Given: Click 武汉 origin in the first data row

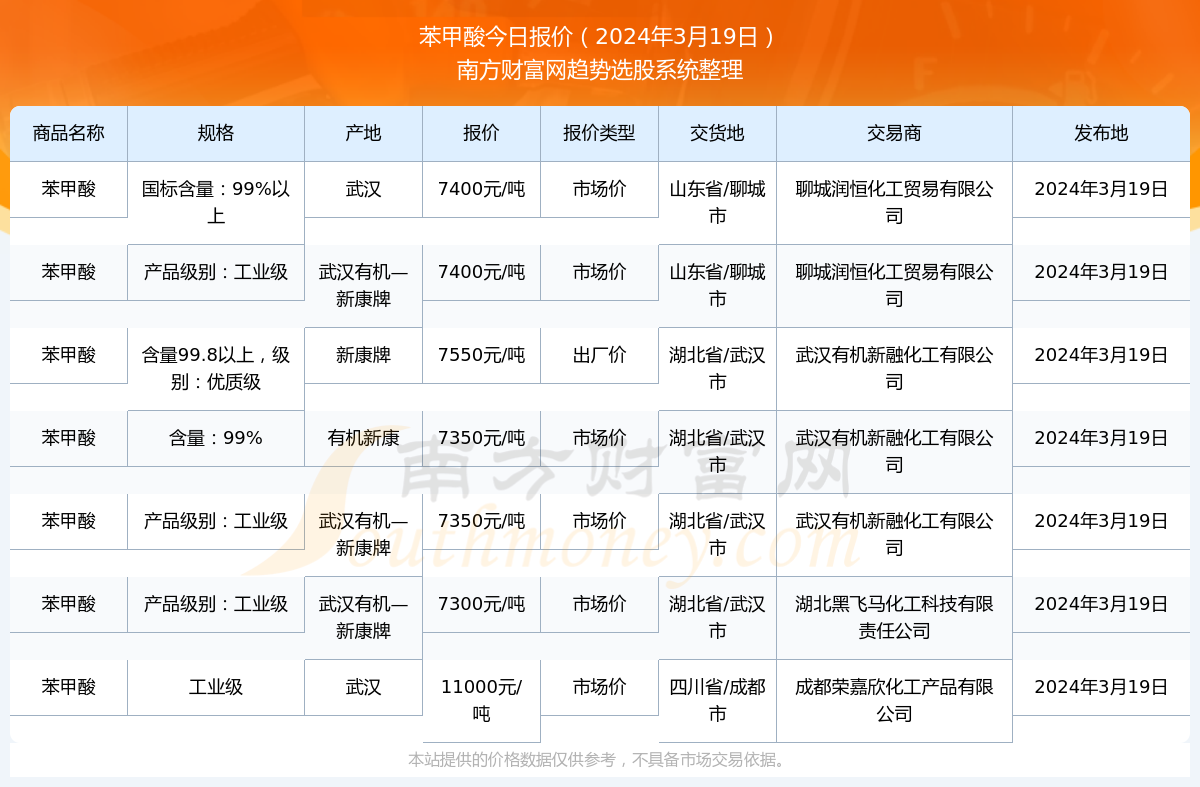Looking at the screenshot, I should [x=364, y=189].
